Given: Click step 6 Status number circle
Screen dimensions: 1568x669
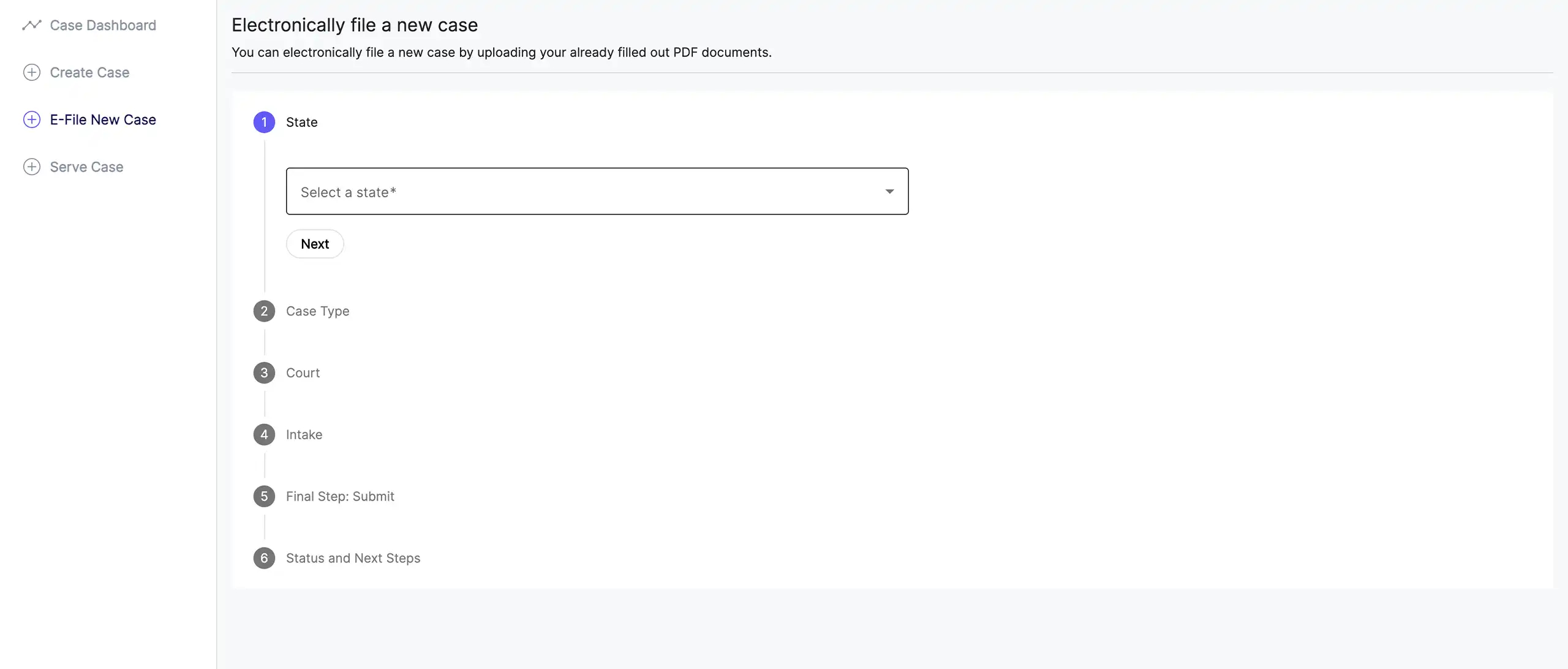Looking at the screenshot, I should tap(264, 558).
